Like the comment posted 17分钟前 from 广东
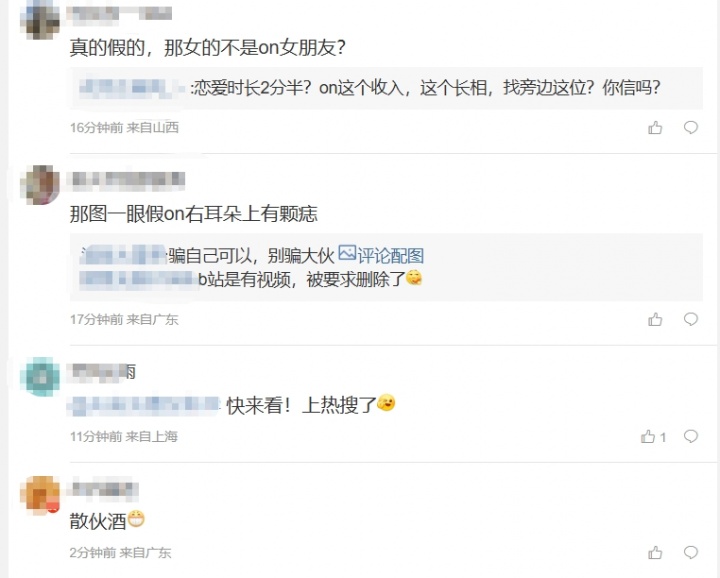 click(655, 319)
